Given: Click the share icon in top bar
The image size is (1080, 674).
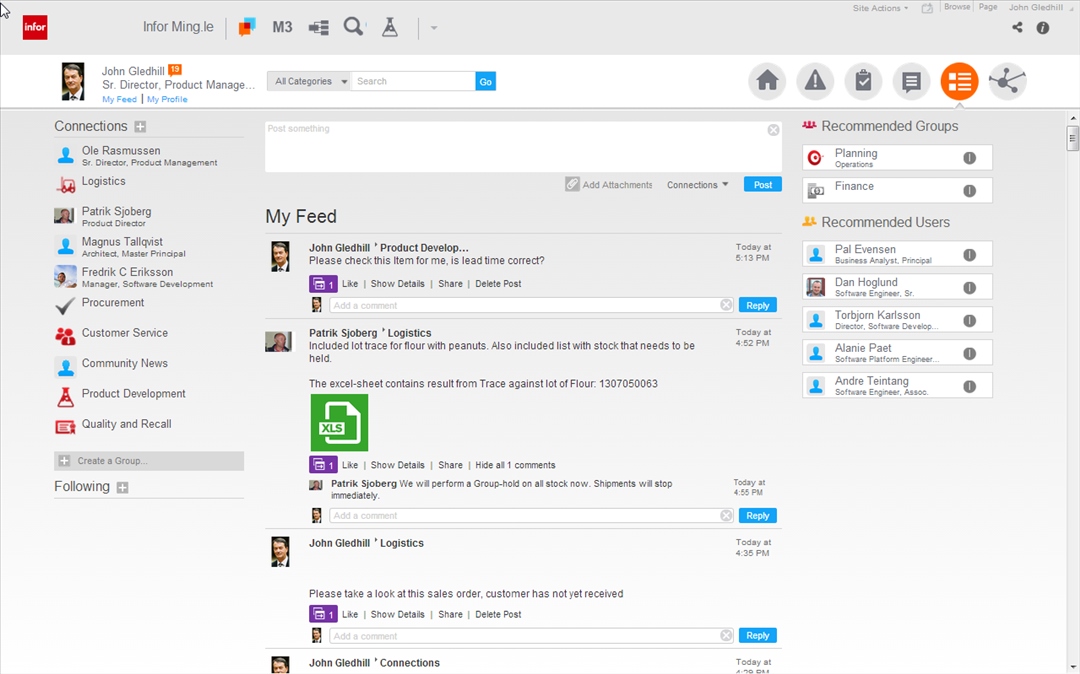Looking at the screenshot, I should point(1017,28).
